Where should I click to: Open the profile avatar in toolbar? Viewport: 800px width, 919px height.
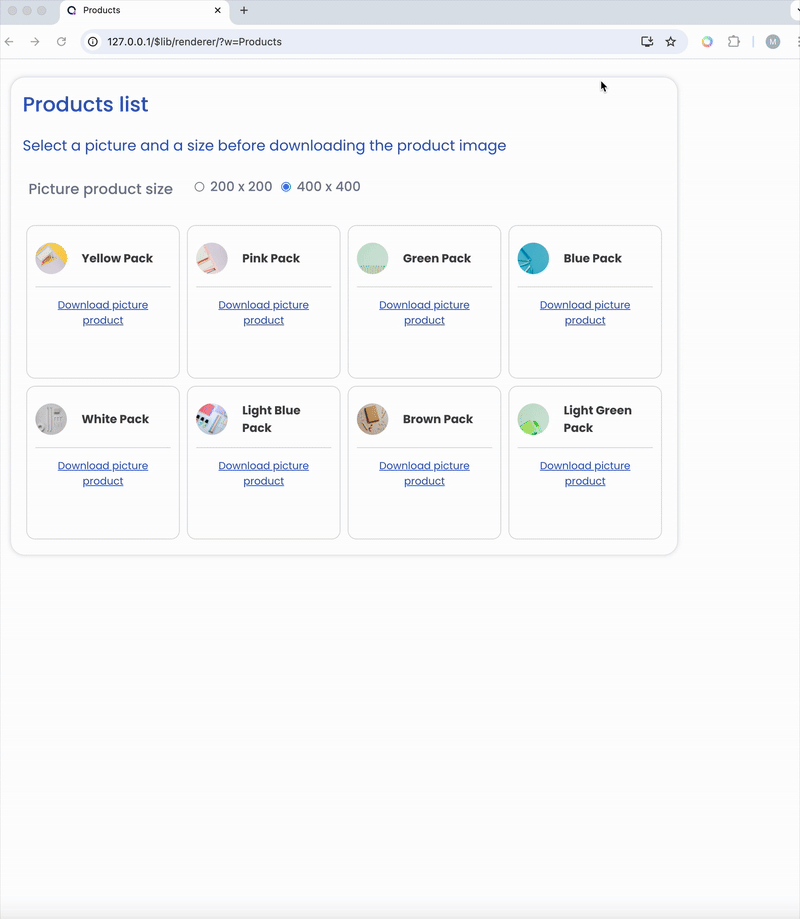click(x=772, y=42)
